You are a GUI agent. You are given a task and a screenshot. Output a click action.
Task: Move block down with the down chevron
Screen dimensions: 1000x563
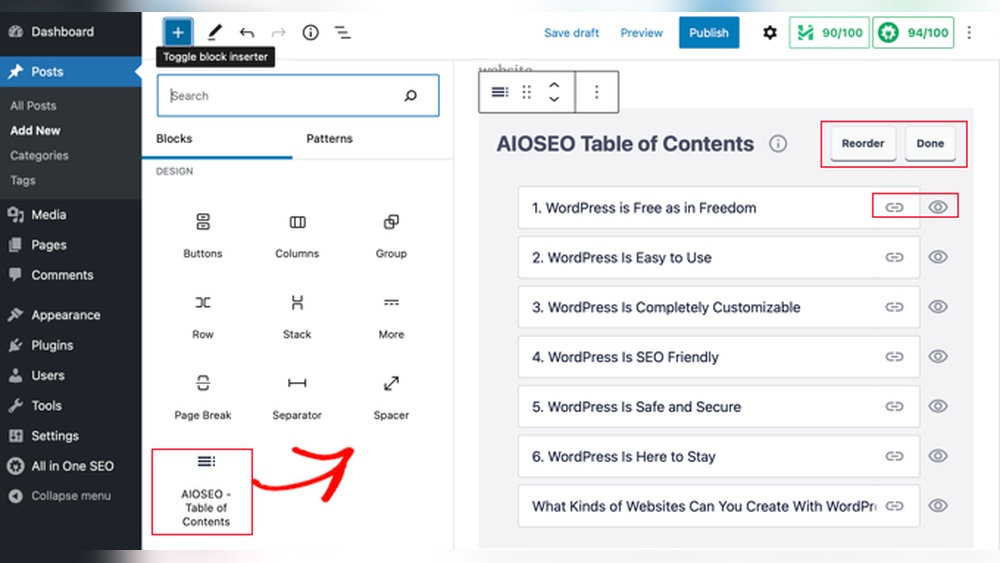[554, 99]
